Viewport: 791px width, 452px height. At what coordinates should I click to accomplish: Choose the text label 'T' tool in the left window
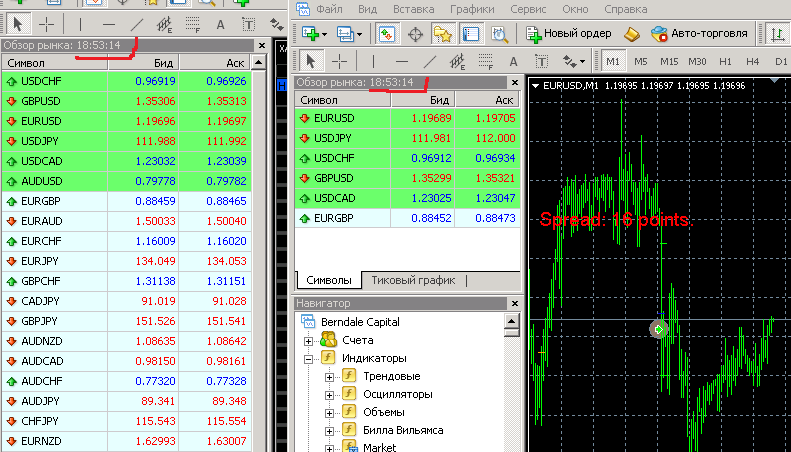[x=248, y=24]
